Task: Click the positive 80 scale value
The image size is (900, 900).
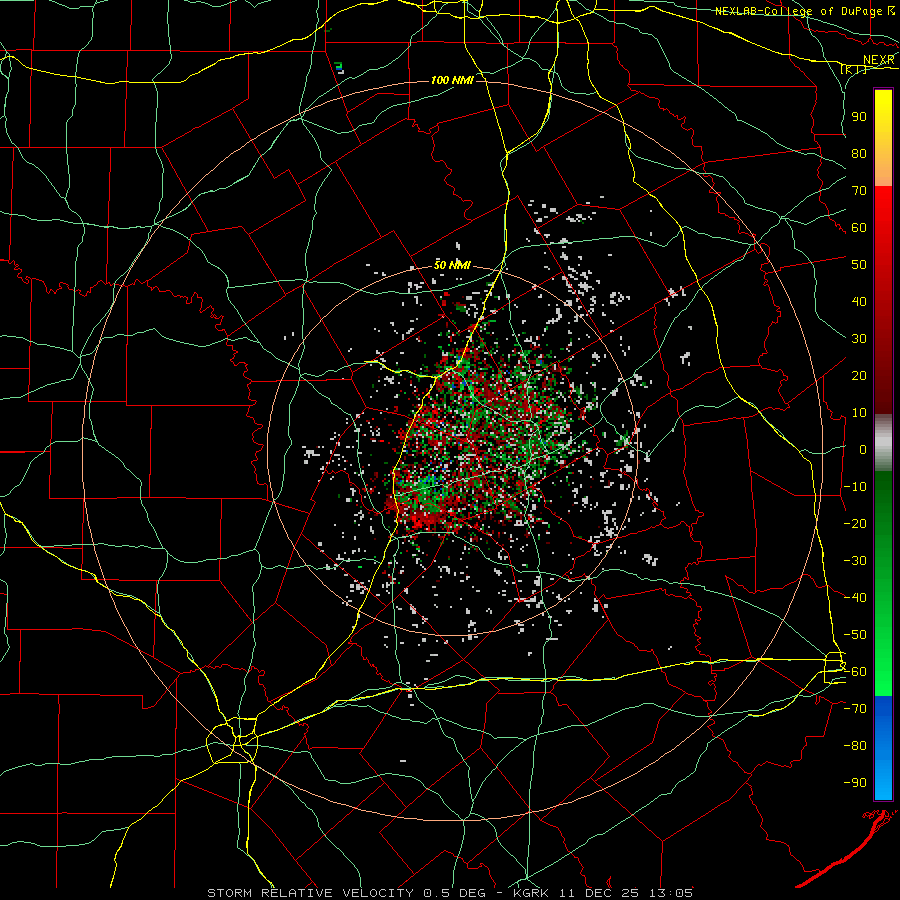Action: click(x=859, y=153)
